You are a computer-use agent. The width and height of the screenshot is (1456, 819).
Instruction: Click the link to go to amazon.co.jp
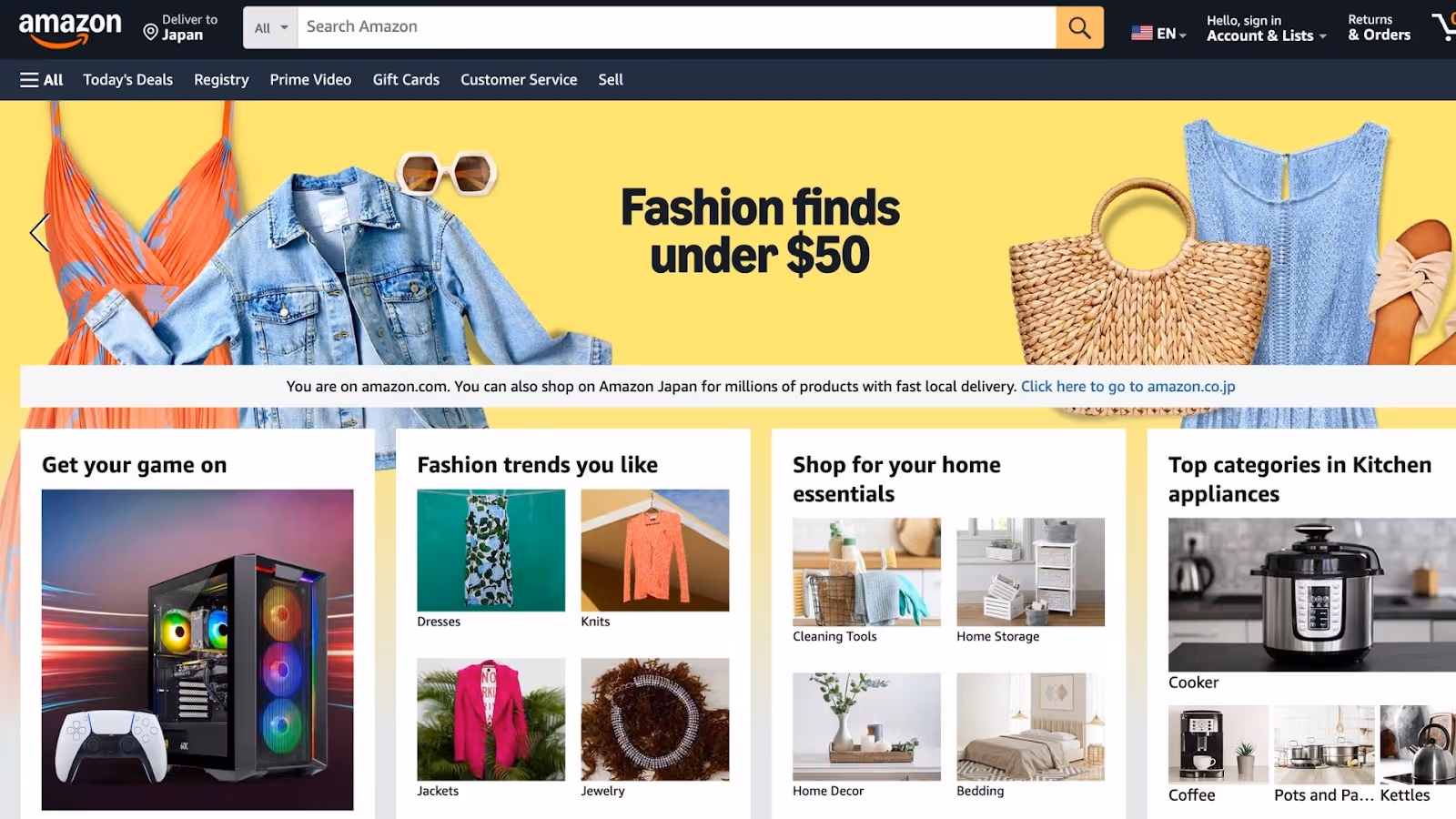1127,387
